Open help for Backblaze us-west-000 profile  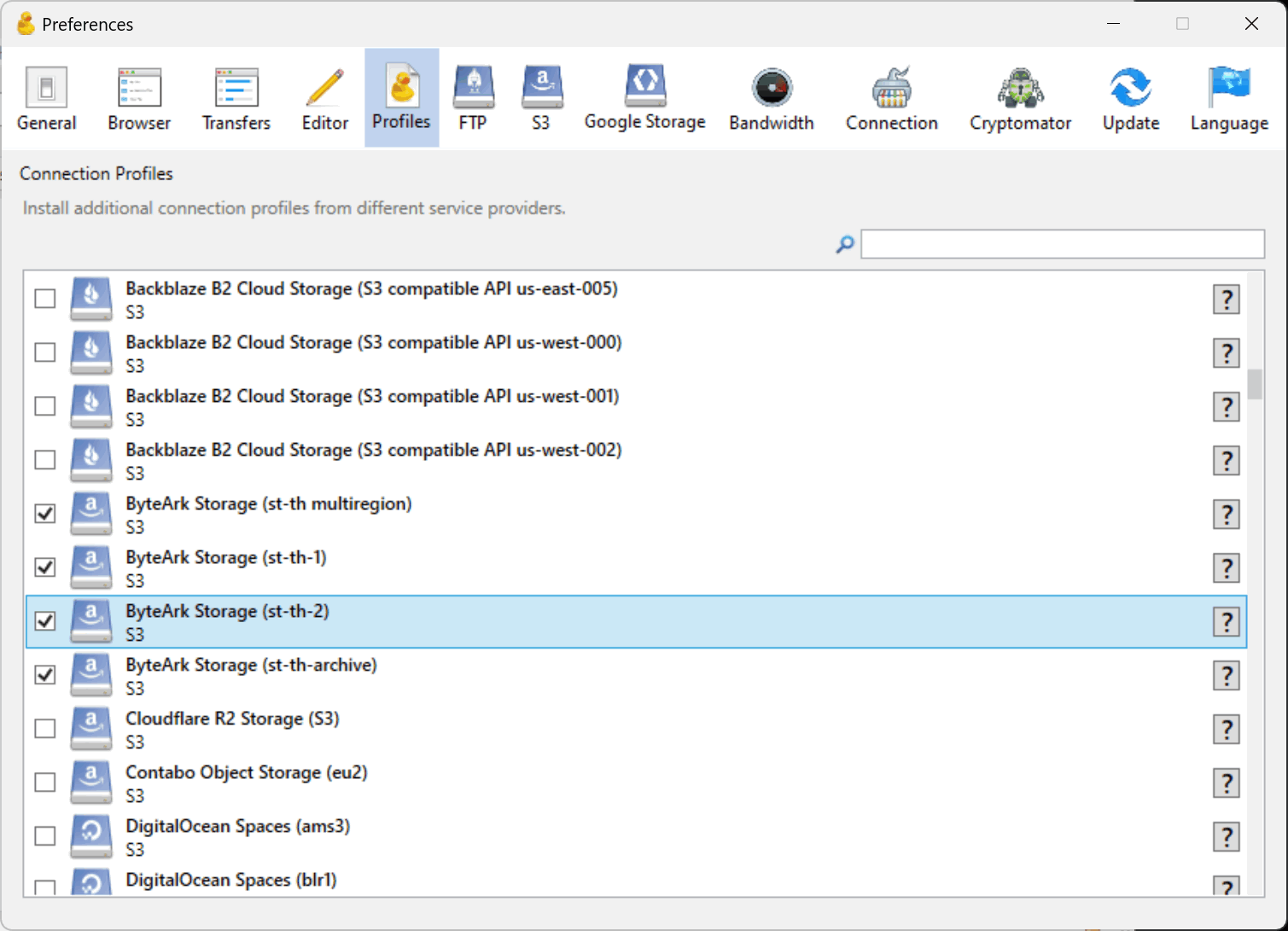click(1227, 353)
